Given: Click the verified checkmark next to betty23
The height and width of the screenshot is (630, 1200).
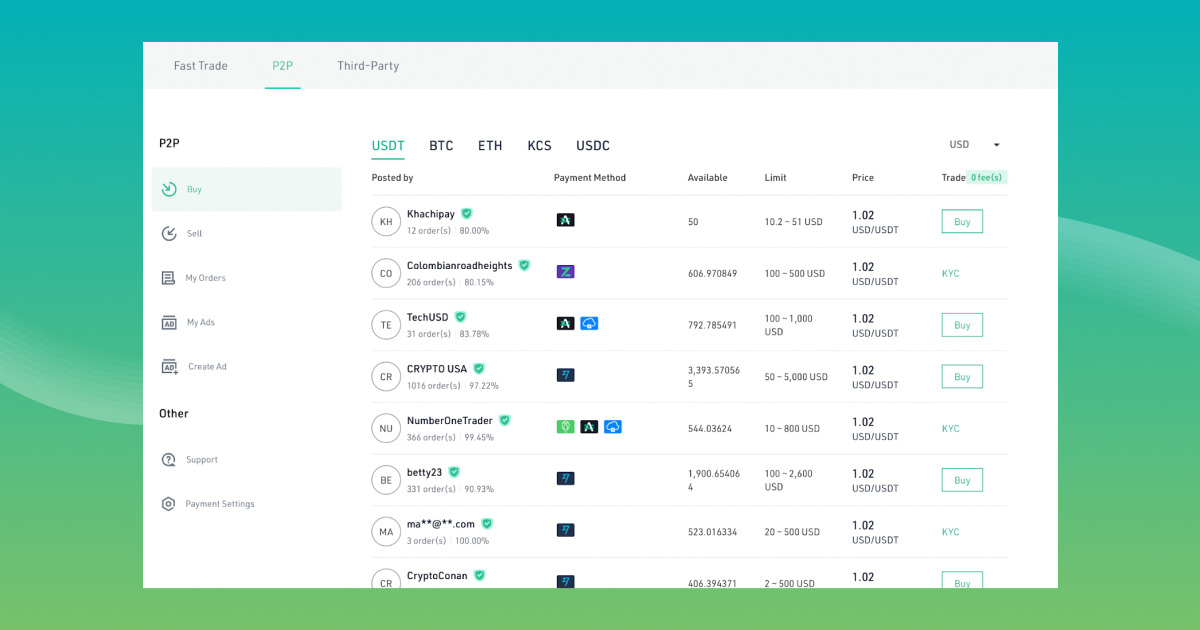Looking at the screenshot, I should tap(453, 472).
